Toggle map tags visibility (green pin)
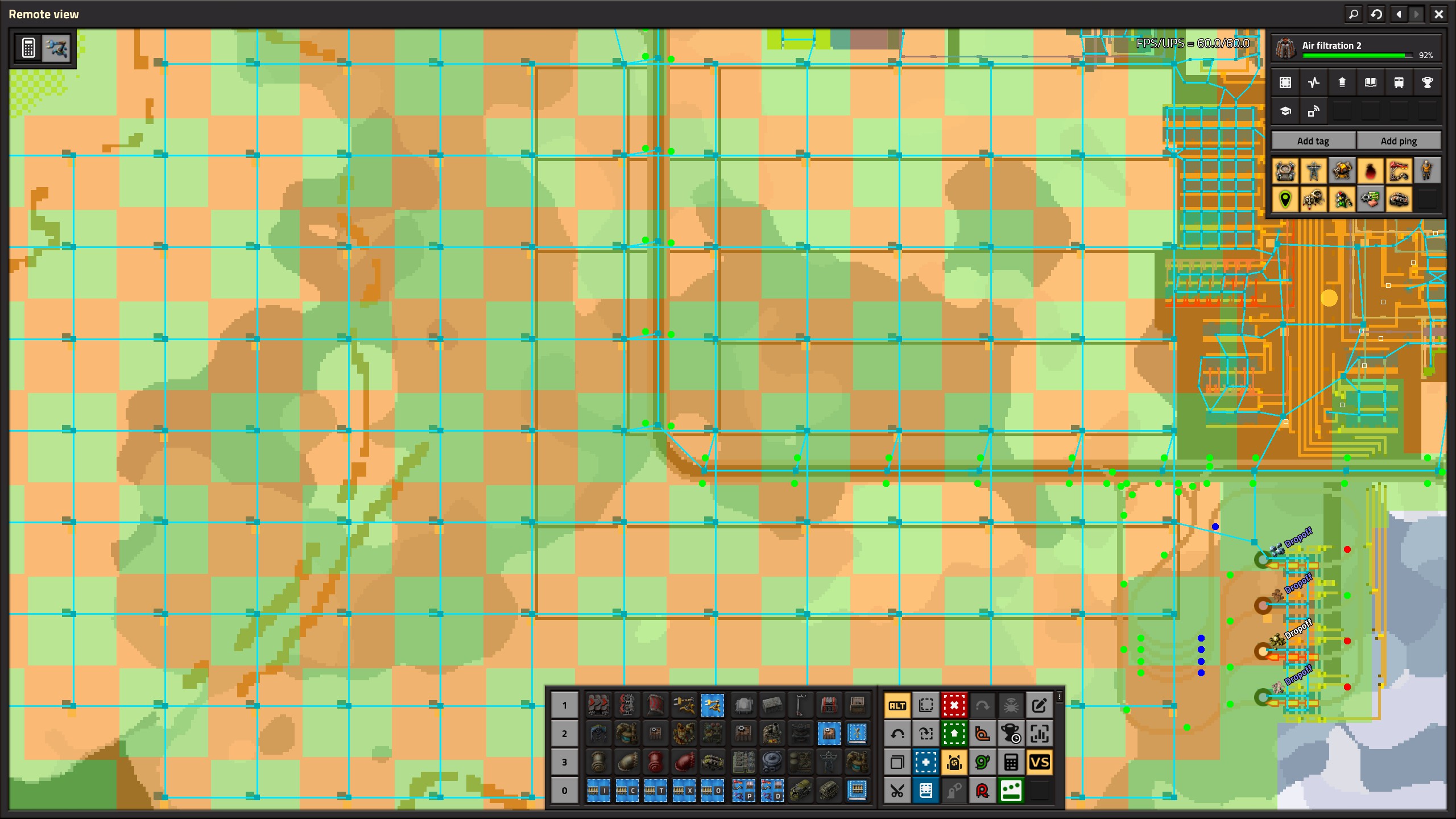Image resolution: width=1456 pixels, height=819 pixels. [x=1285, y=200]
